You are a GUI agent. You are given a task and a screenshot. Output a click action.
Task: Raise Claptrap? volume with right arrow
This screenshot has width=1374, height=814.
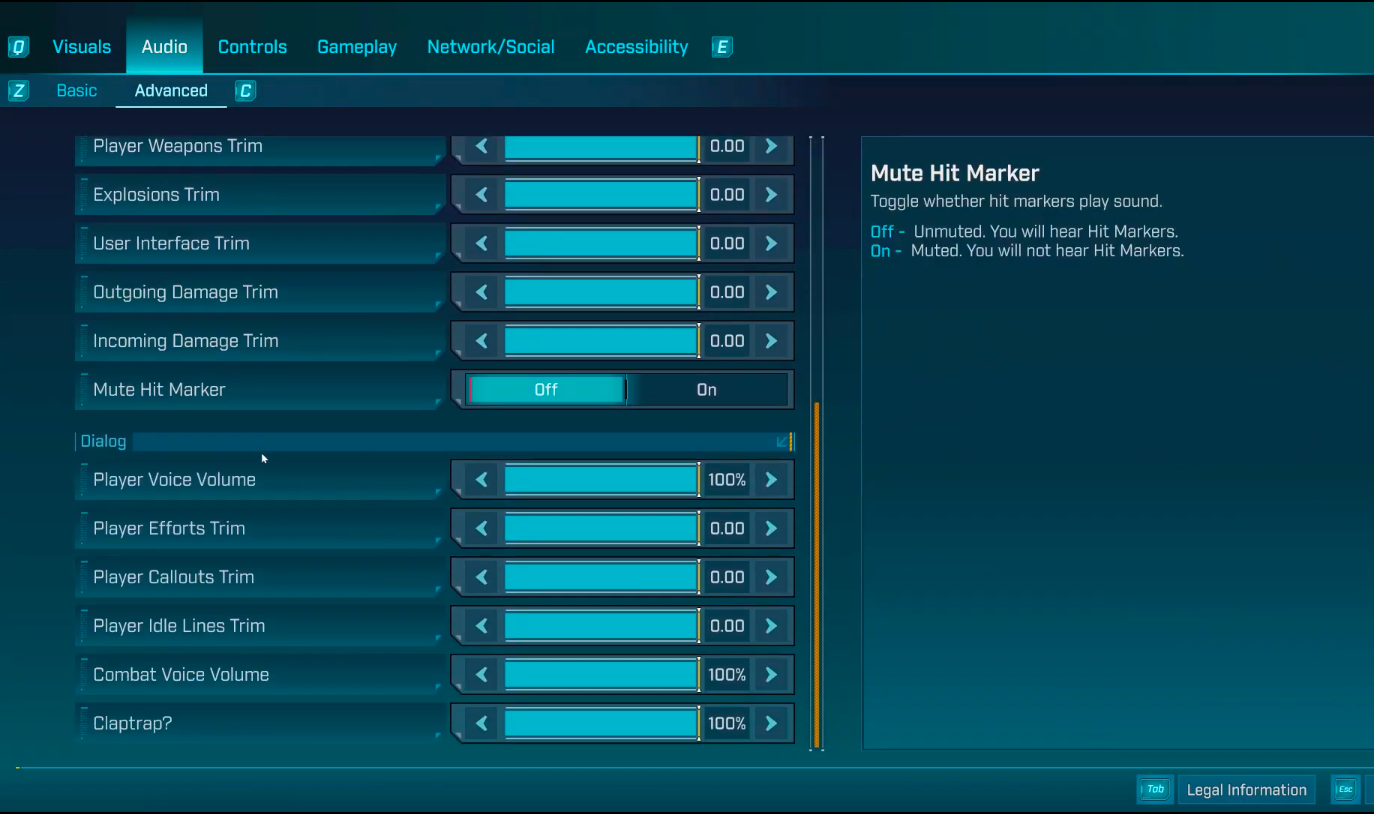(771, 723)
